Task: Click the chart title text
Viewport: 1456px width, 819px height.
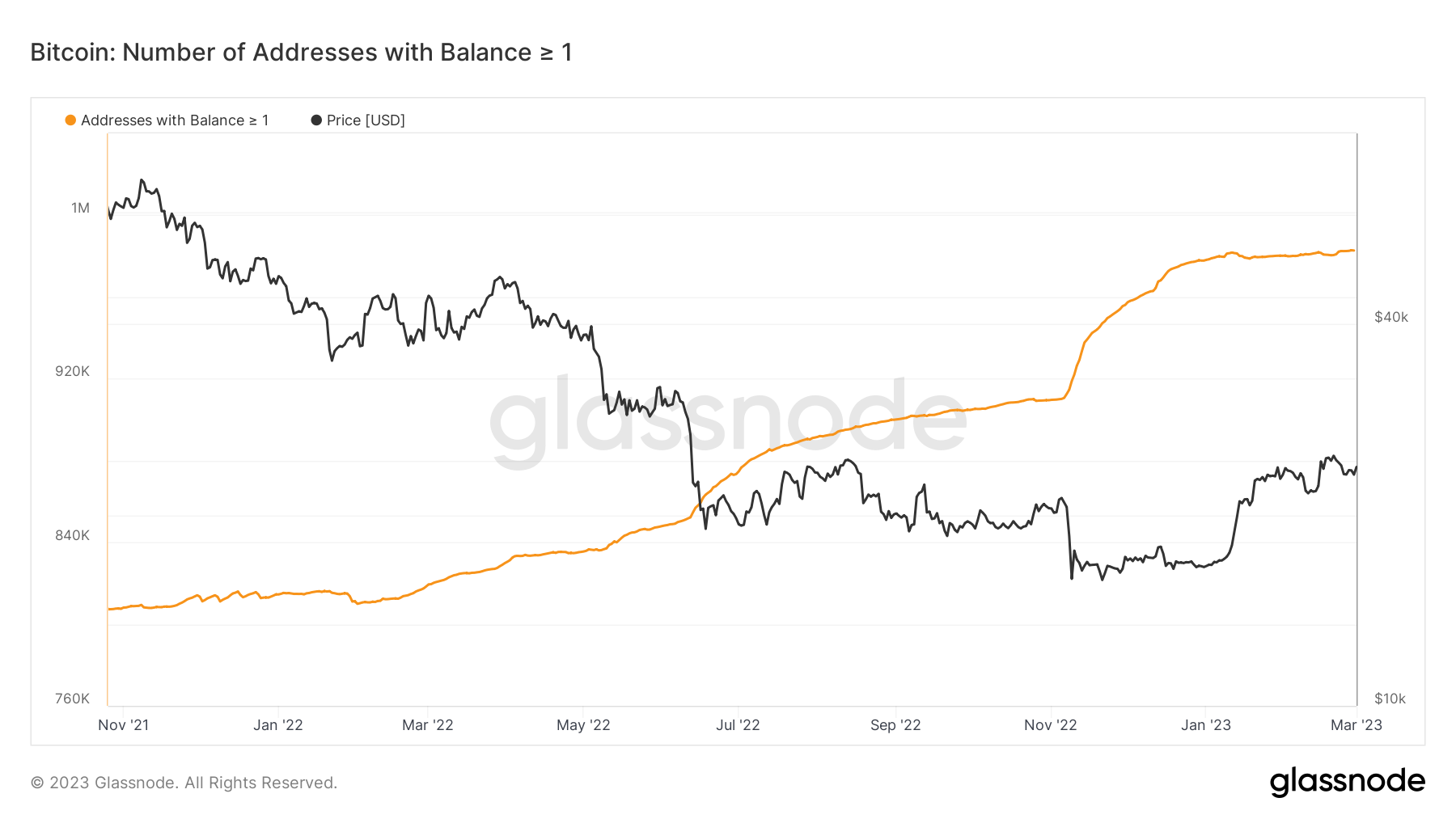Action: coord(302,53)
